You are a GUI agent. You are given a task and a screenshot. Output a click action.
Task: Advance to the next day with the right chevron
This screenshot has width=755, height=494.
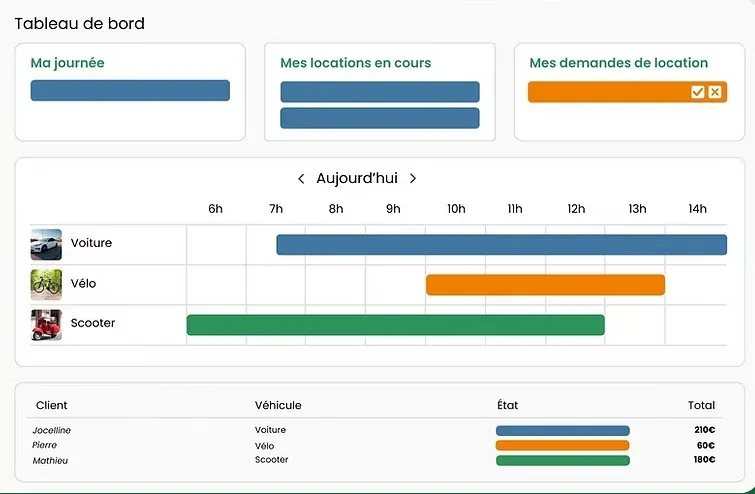pos(413,179)
